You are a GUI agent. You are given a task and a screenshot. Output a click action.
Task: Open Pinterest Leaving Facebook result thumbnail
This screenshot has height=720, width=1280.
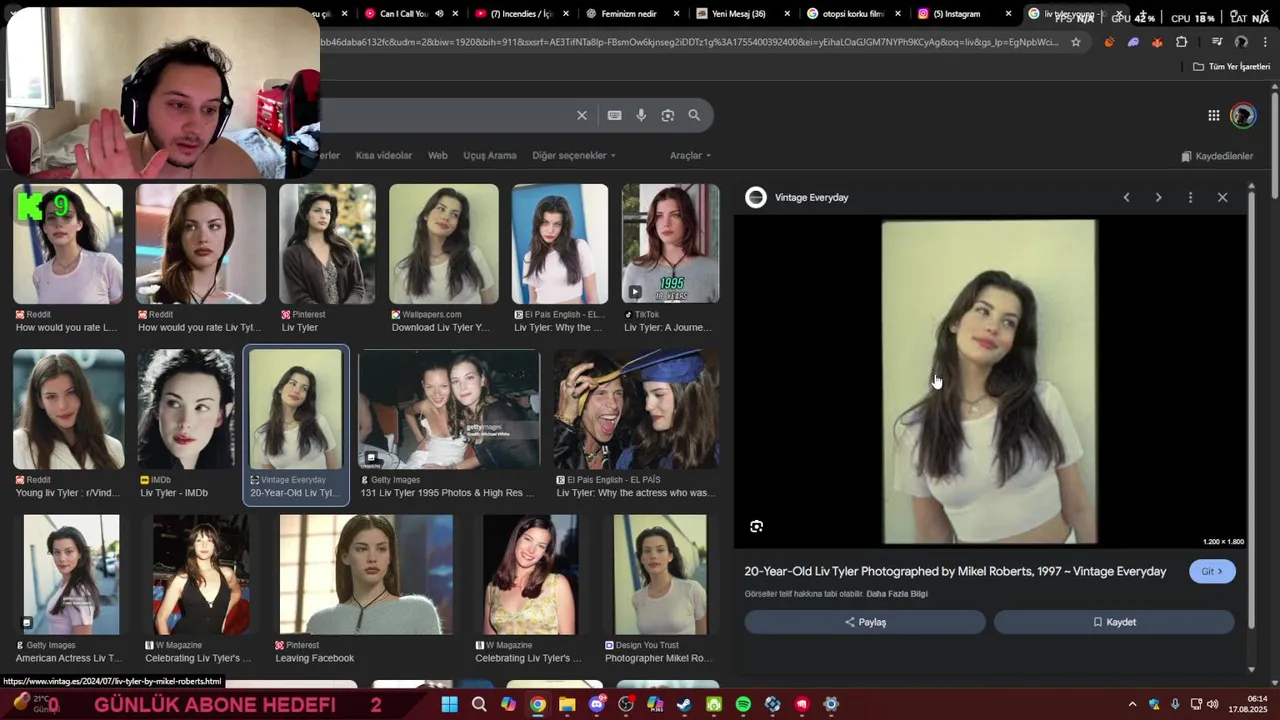point(366,575)
